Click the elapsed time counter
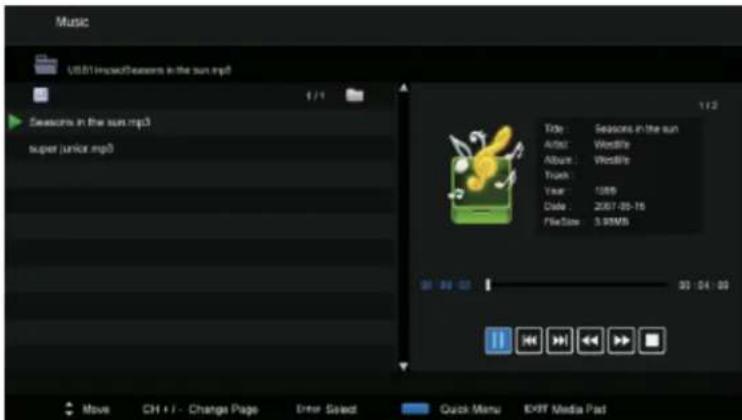The image size is (742, 420). point(445,285)
